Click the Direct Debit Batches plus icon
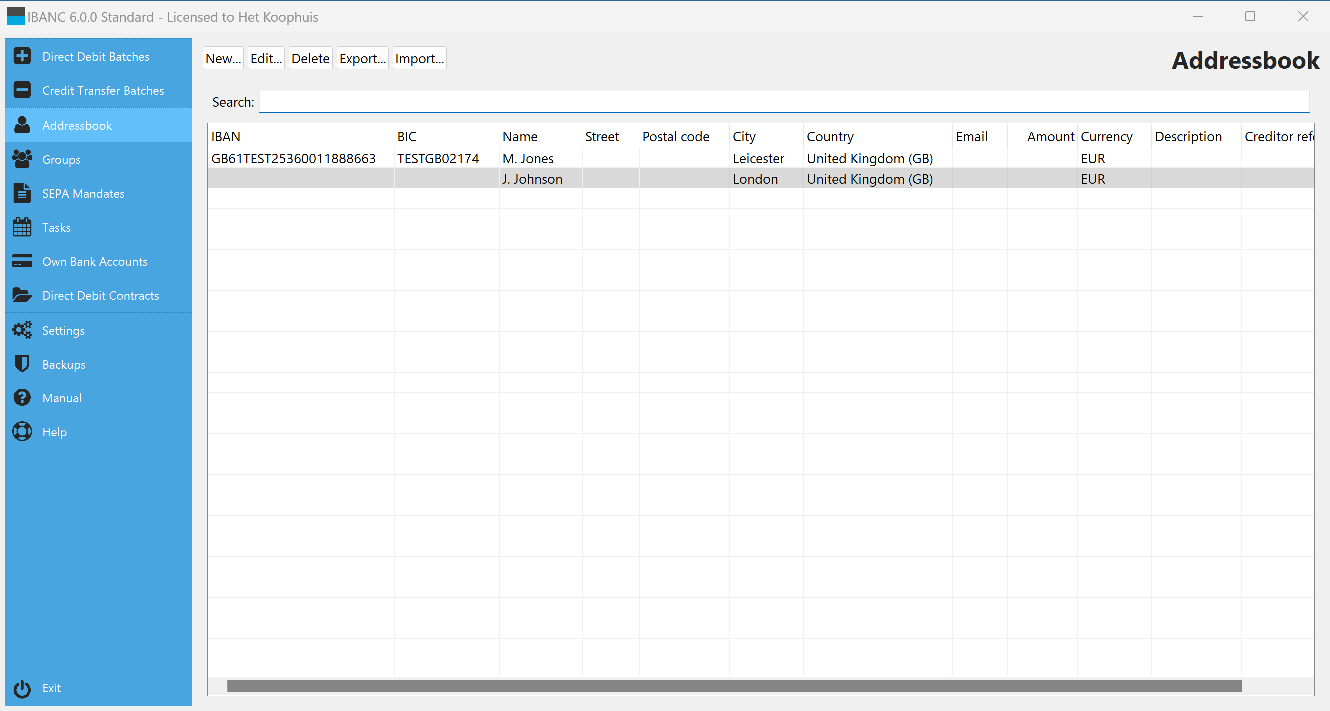The height and width of the screenshot is (711, 1330). click(x=22, y=57)
